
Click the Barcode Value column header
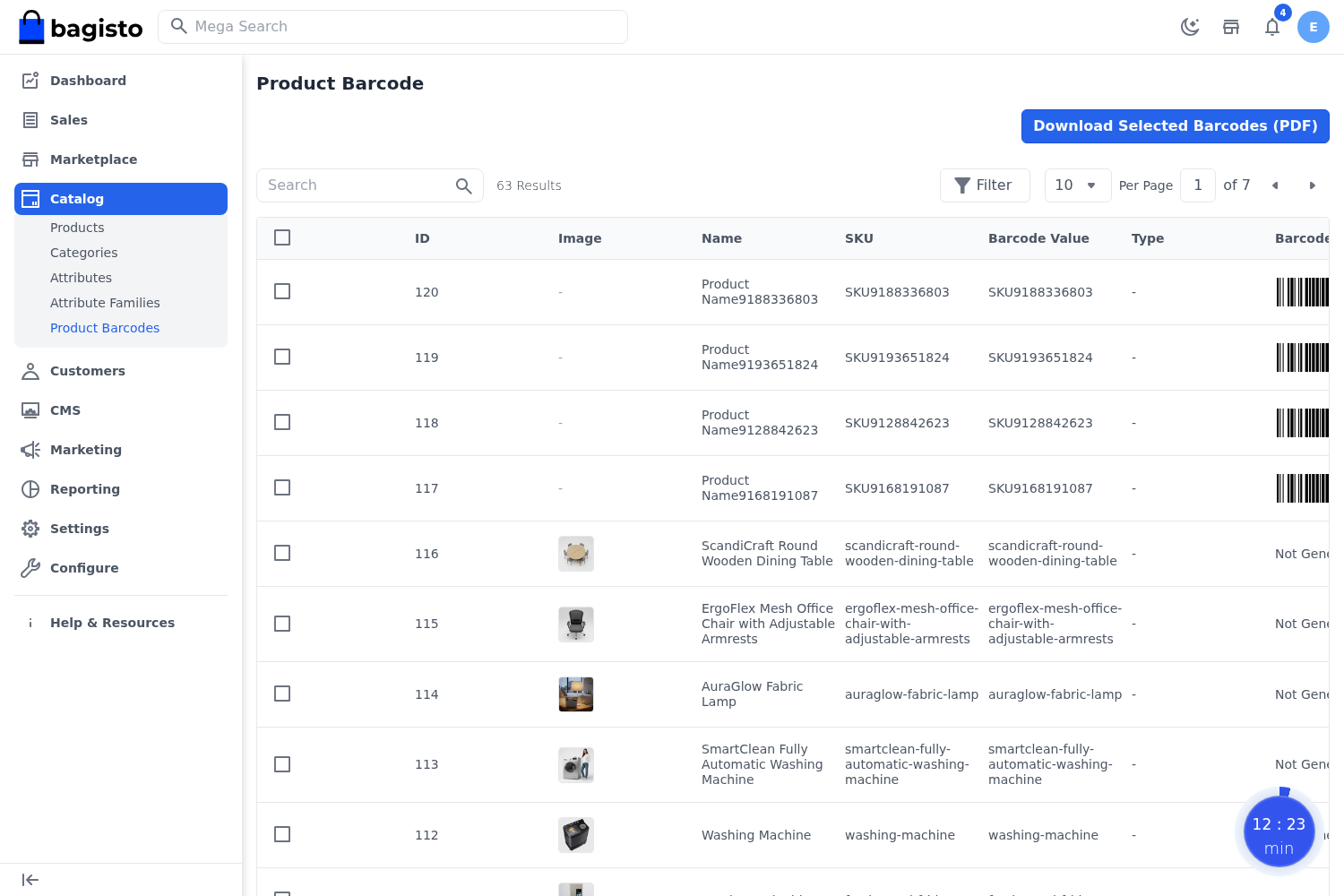click(1038, 238)
